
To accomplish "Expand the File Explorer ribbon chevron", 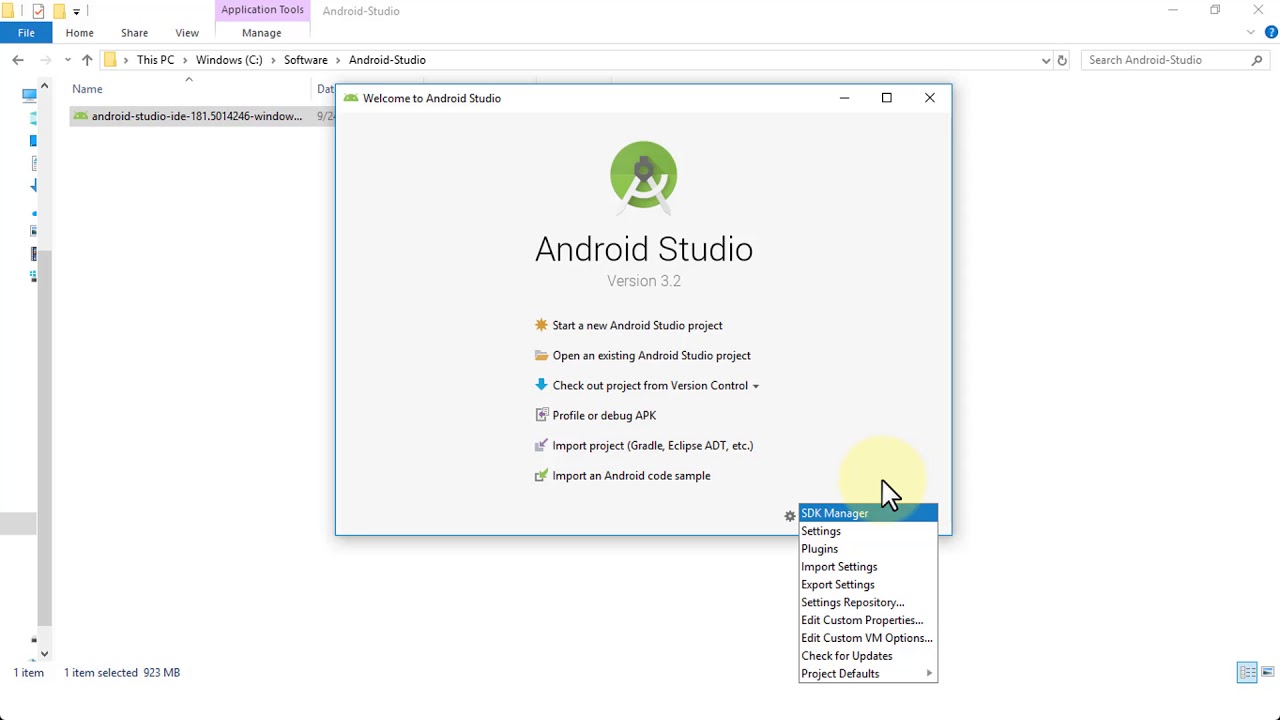I will [x=1250, y=33].
